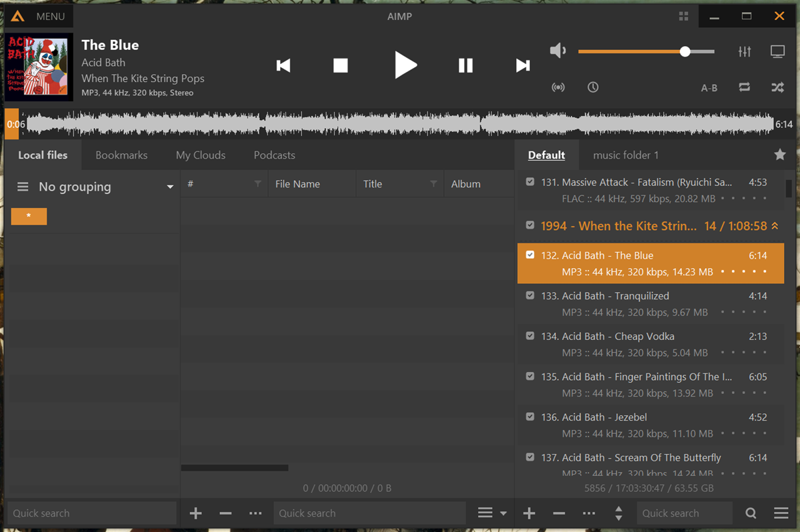
Task: Skip to the previous track
Action: pyautogui.click(x=283, y=65)
